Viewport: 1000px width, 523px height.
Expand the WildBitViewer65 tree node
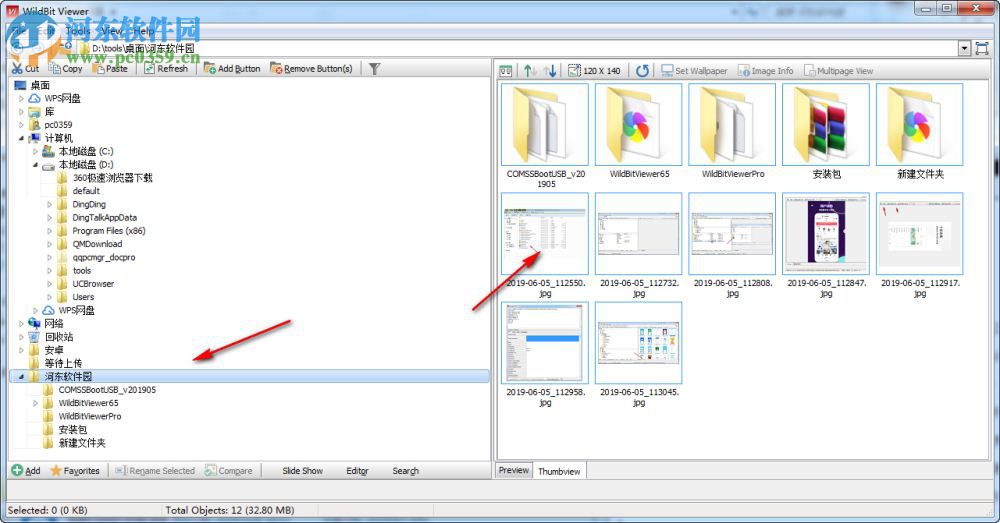point(35,403)
